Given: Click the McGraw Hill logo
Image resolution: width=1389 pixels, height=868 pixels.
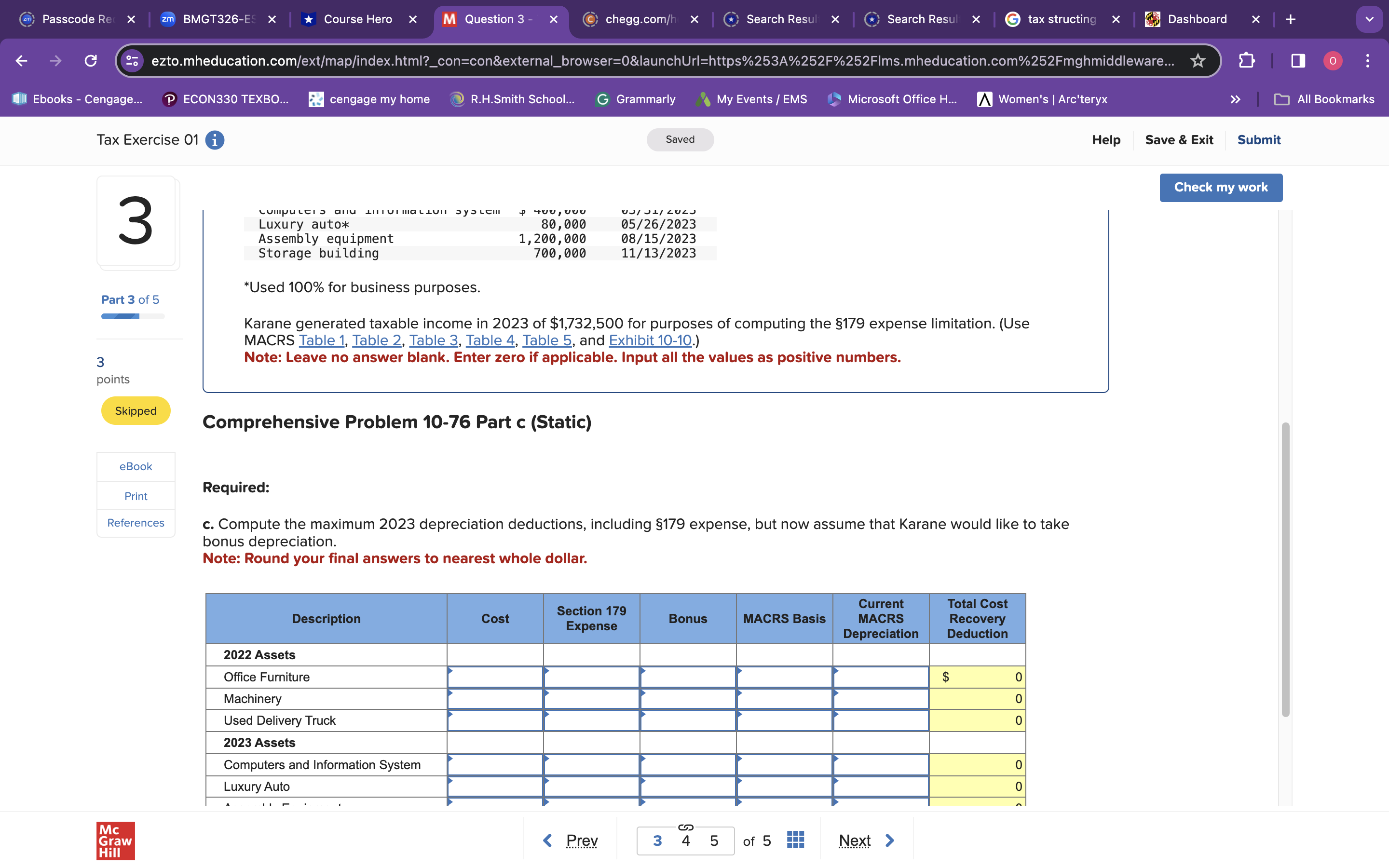Looking at the screenshot, I should 115,841.
